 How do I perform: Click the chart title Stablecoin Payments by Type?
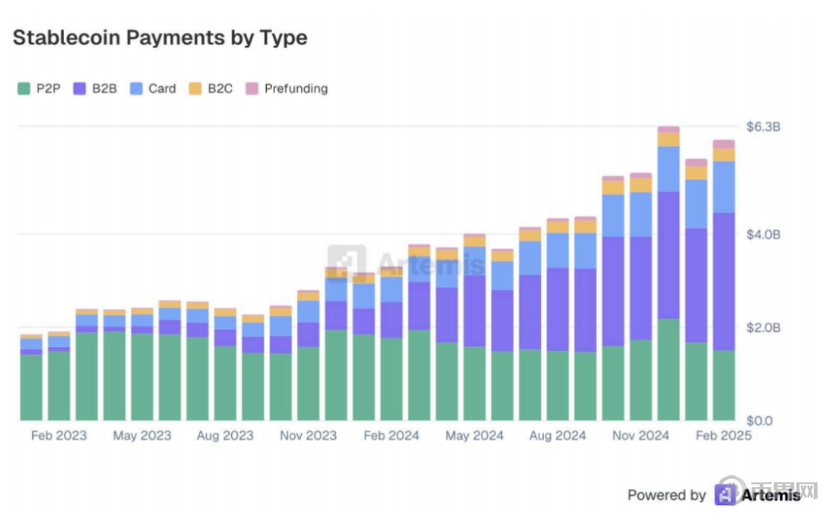click(160, 38)
